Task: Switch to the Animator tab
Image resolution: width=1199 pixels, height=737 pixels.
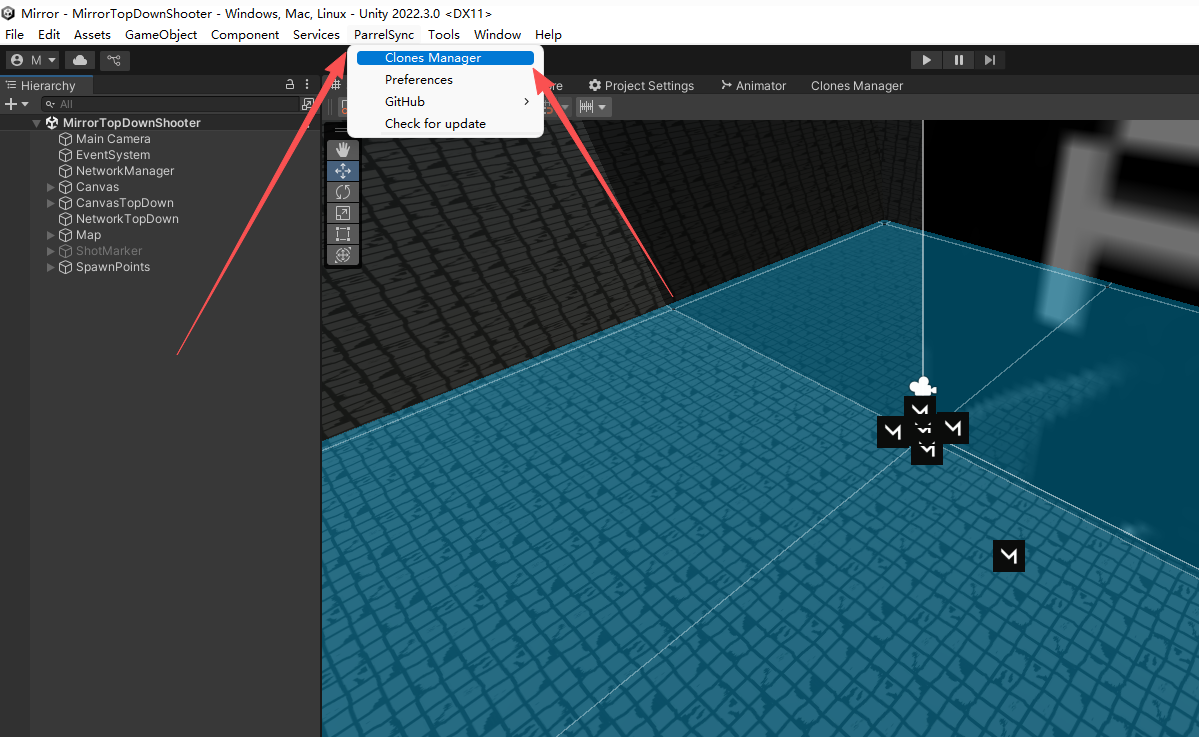Action: click(753, 86)
